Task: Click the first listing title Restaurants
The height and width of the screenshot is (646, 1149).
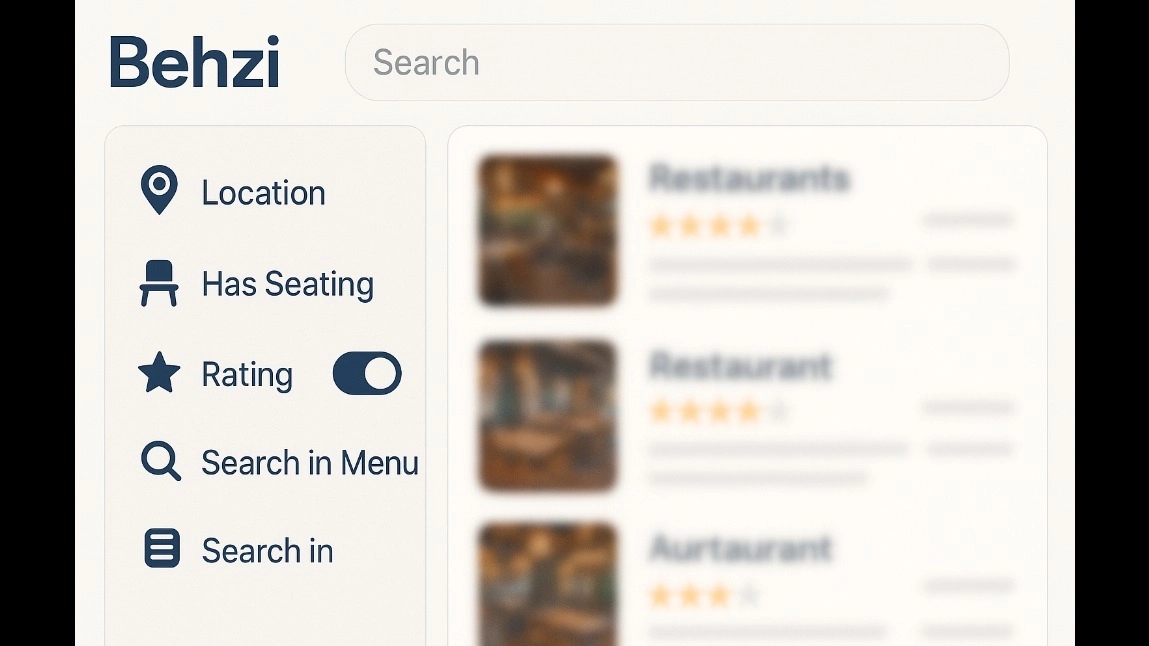Action: click(749, 178)
